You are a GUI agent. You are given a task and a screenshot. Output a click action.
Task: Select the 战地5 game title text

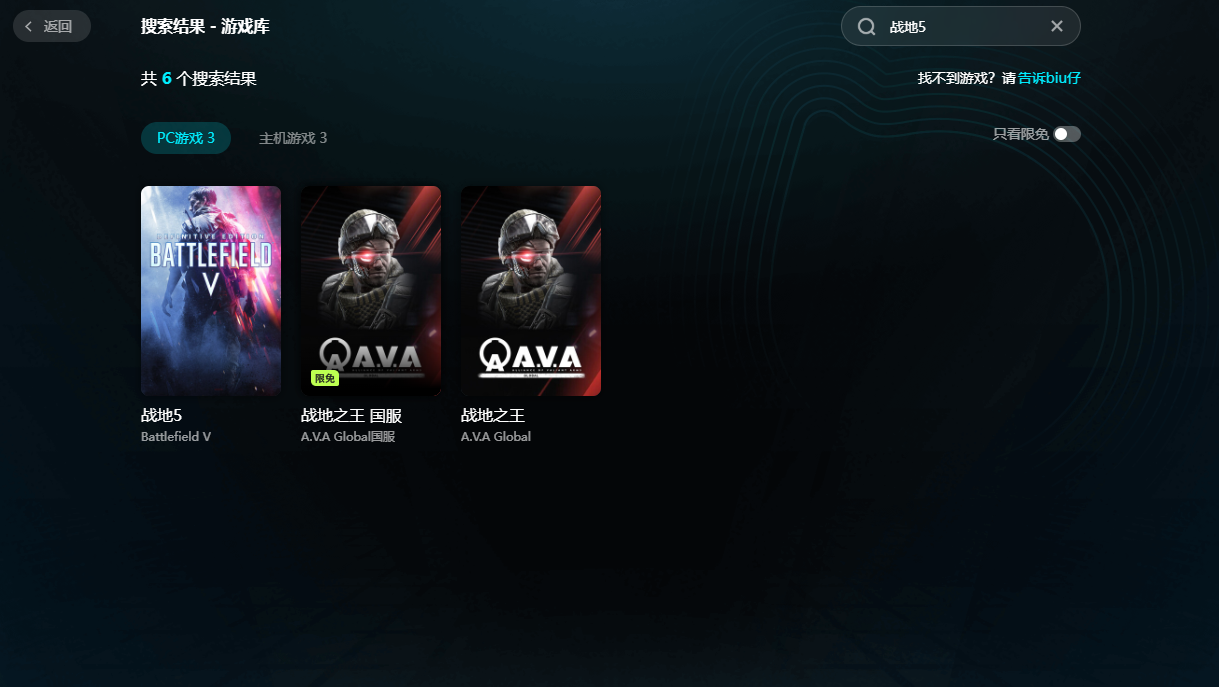[x=161, y=415]
